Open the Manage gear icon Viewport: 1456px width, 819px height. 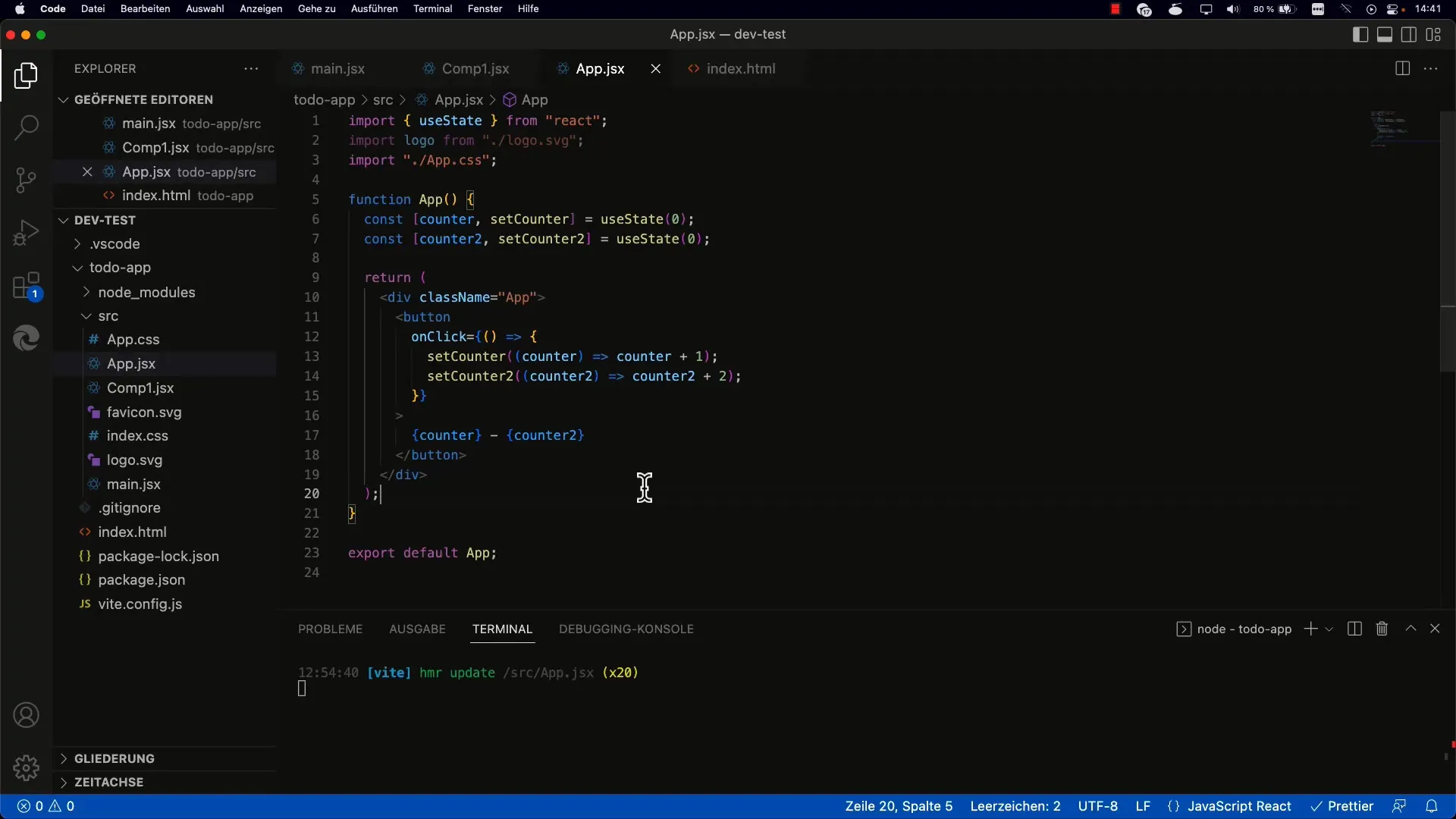[x=26, y=767]
